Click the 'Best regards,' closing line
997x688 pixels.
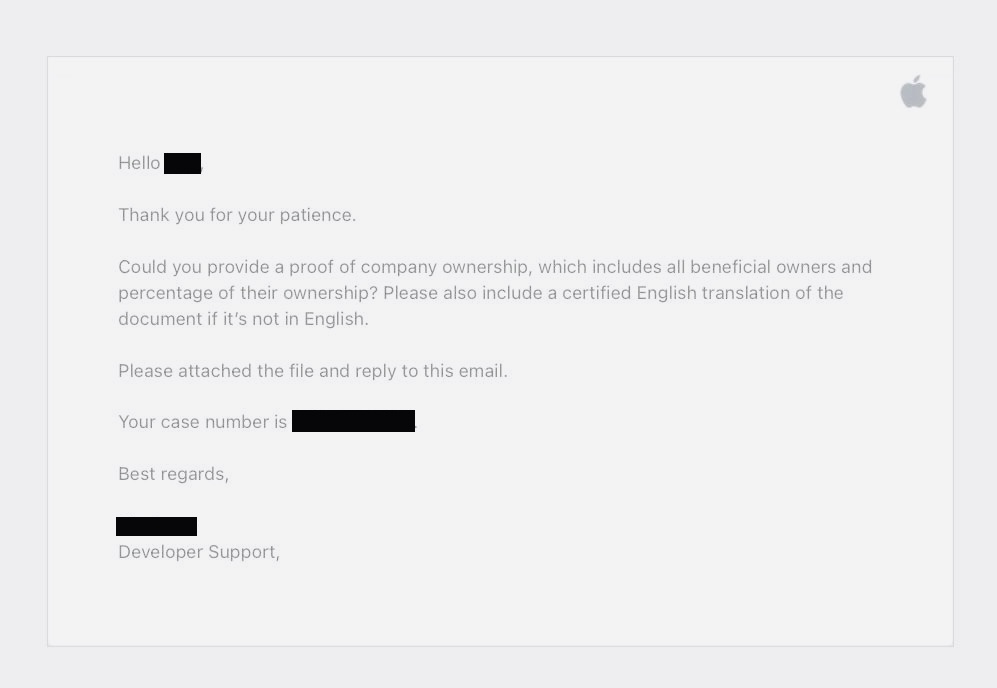[x=173, y=474]
